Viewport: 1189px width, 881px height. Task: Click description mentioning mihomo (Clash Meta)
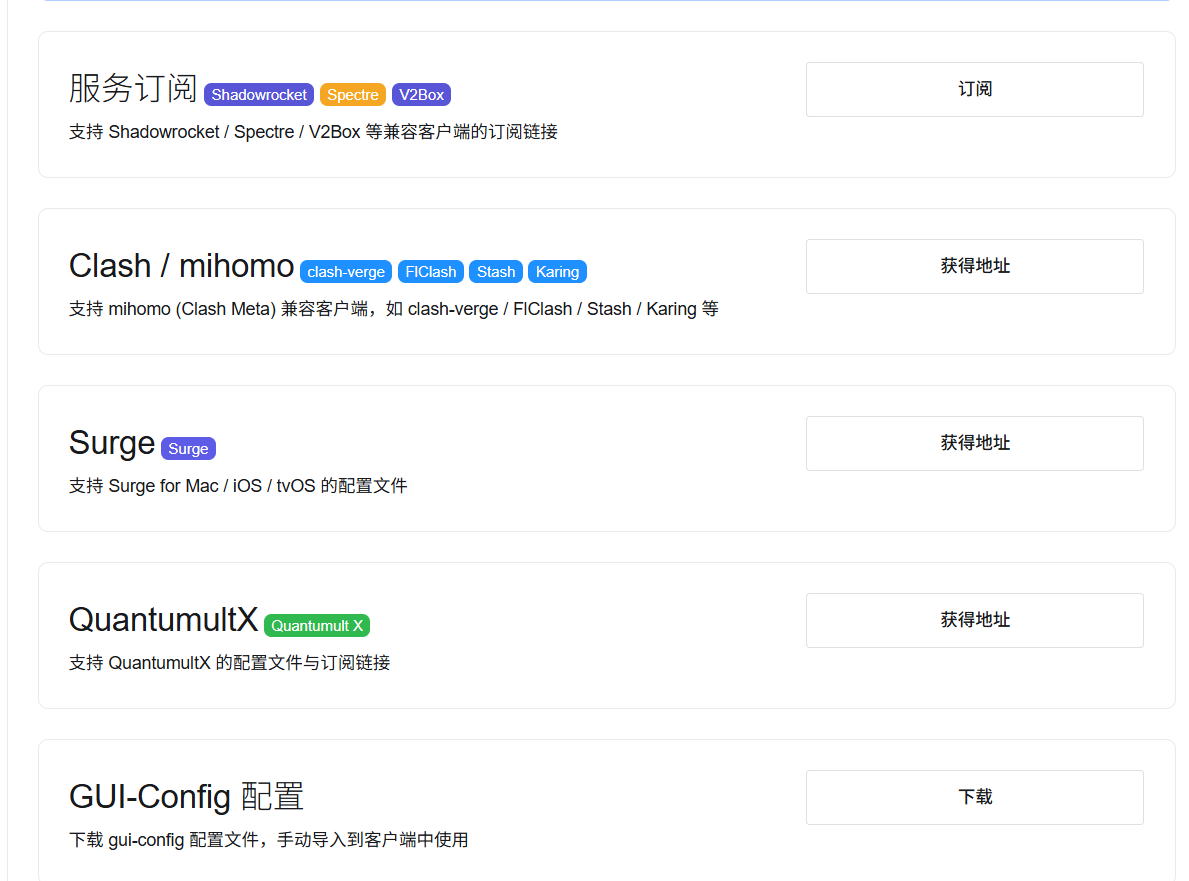(x=394, y=309)
